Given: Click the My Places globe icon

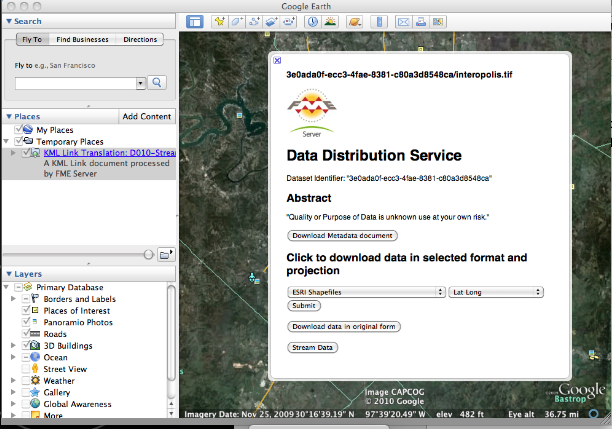Looking at the screenshot, I should [x=28, y=129].
